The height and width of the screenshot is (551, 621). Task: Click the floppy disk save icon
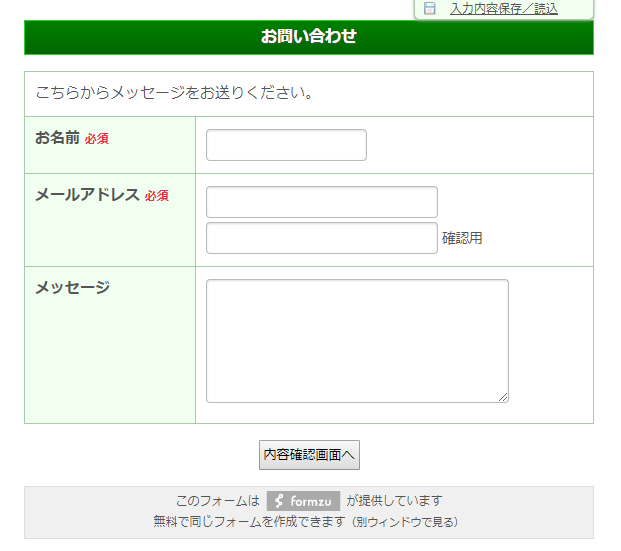click(x=430, y=8)
